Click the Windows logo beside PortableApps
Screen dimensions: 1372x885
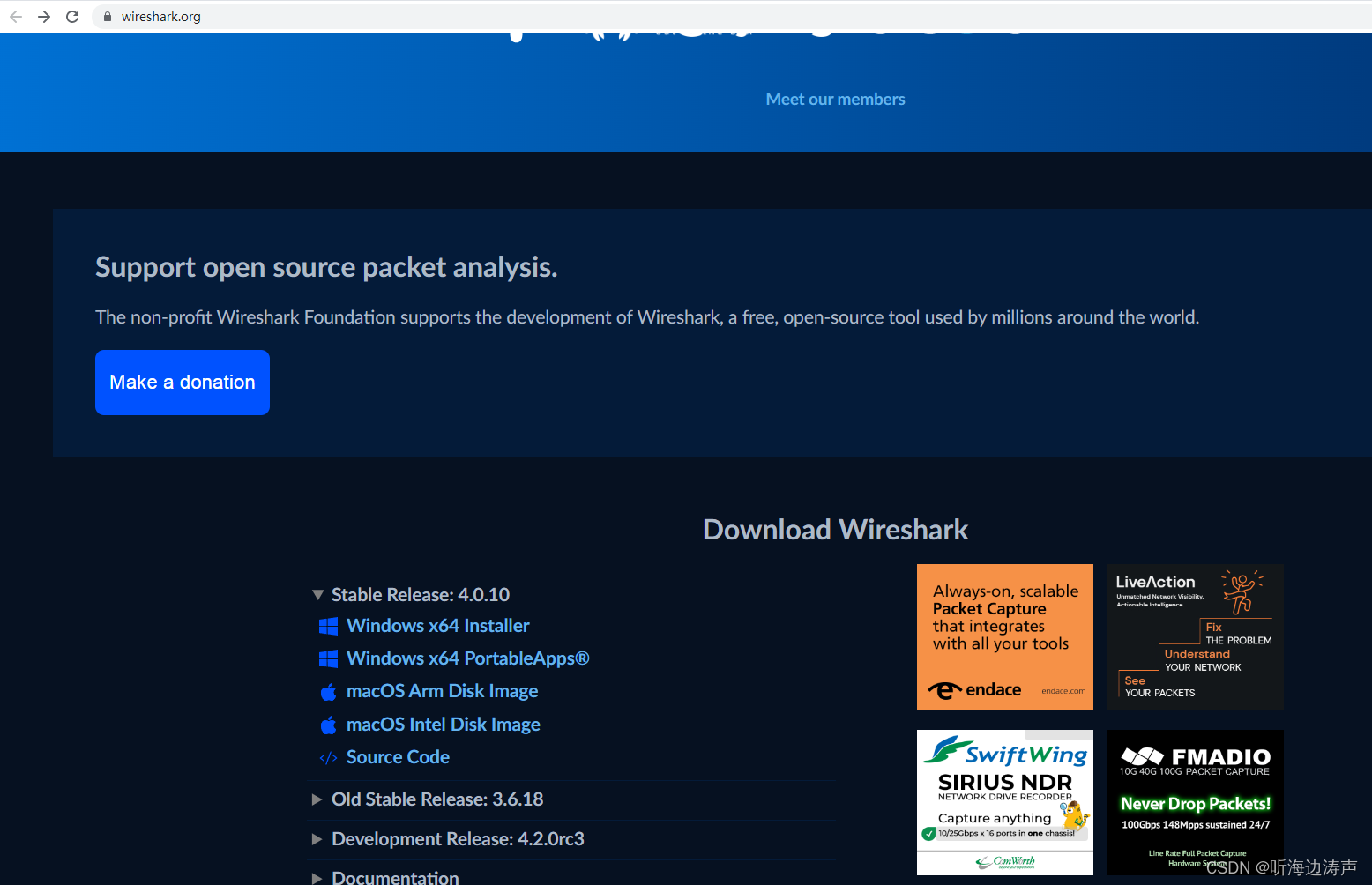[328, 658]
